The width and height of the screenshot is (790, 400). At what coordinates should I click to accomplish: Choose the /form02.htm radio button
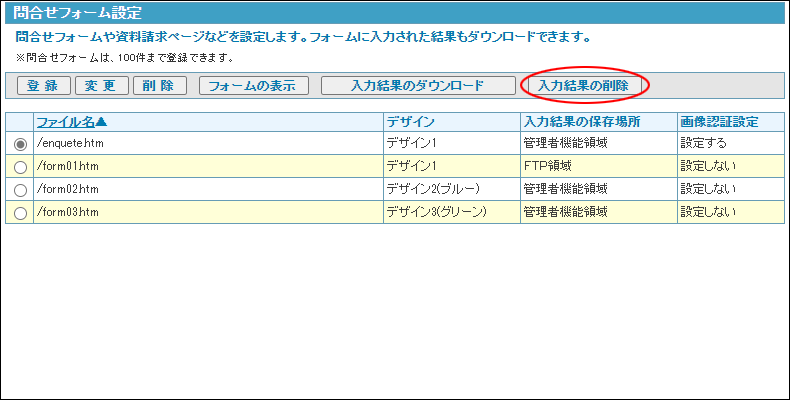coord(20,189)
